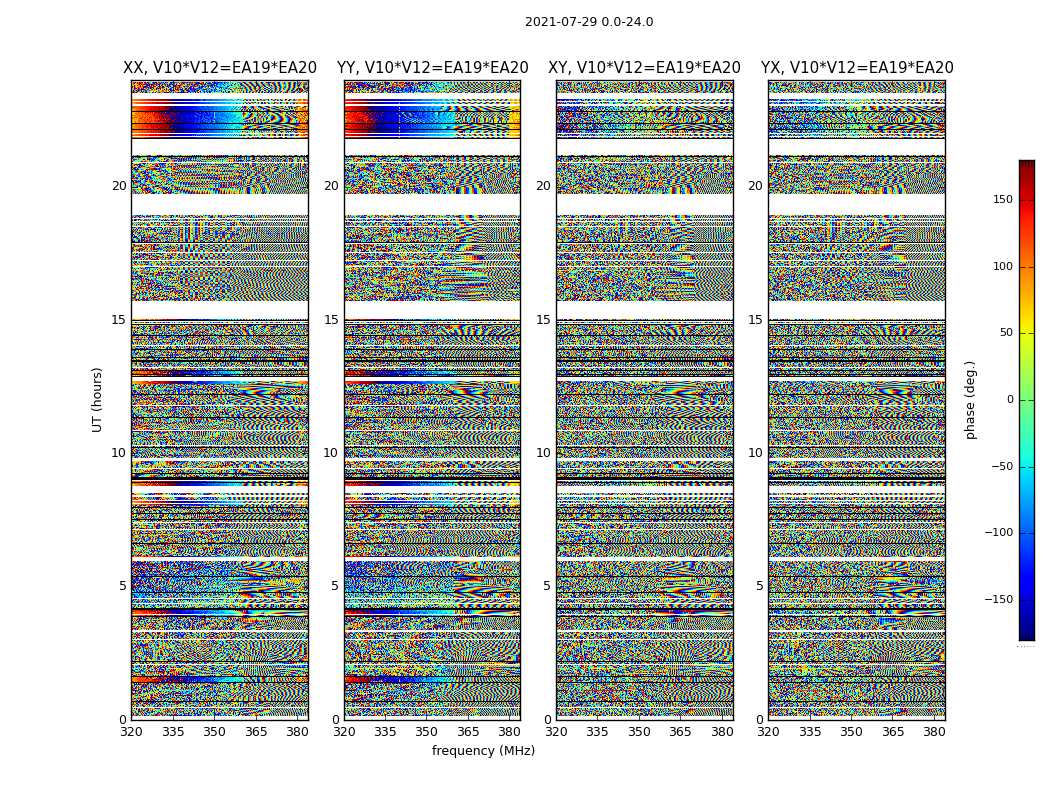Click the colorbar tick label 100
Image resolution: width=1050 pixels, height=800 pixels.
tap(1003, 266)
